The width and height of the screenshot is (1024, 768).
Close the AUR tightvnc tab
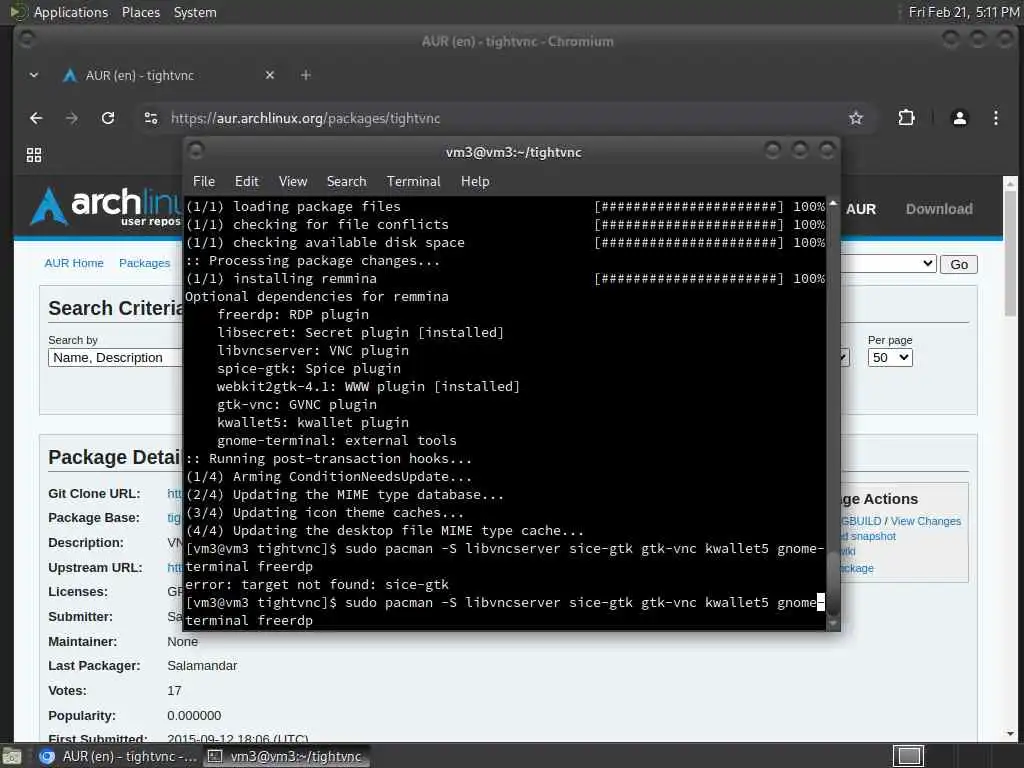point(270,75)
